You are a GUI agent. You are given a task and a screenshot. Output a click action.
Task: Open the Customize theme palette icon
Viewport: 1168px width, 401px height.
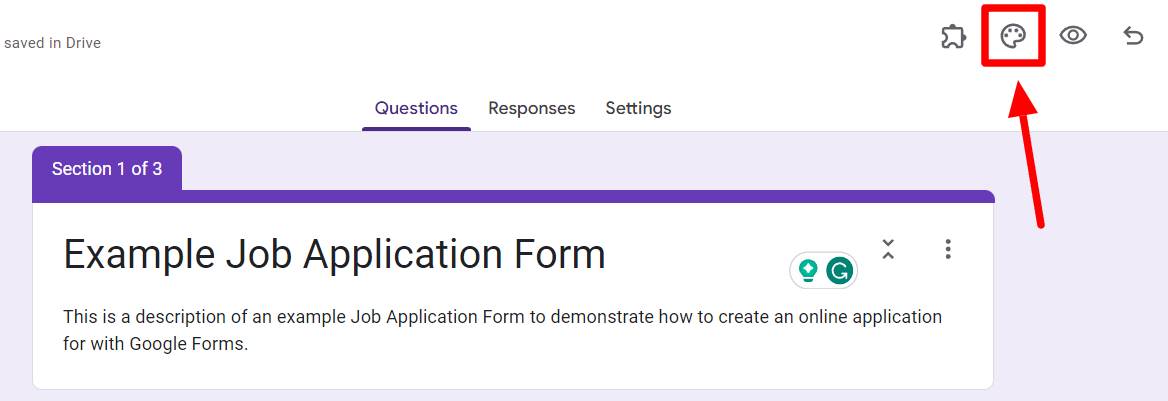tap(1013, 36)
